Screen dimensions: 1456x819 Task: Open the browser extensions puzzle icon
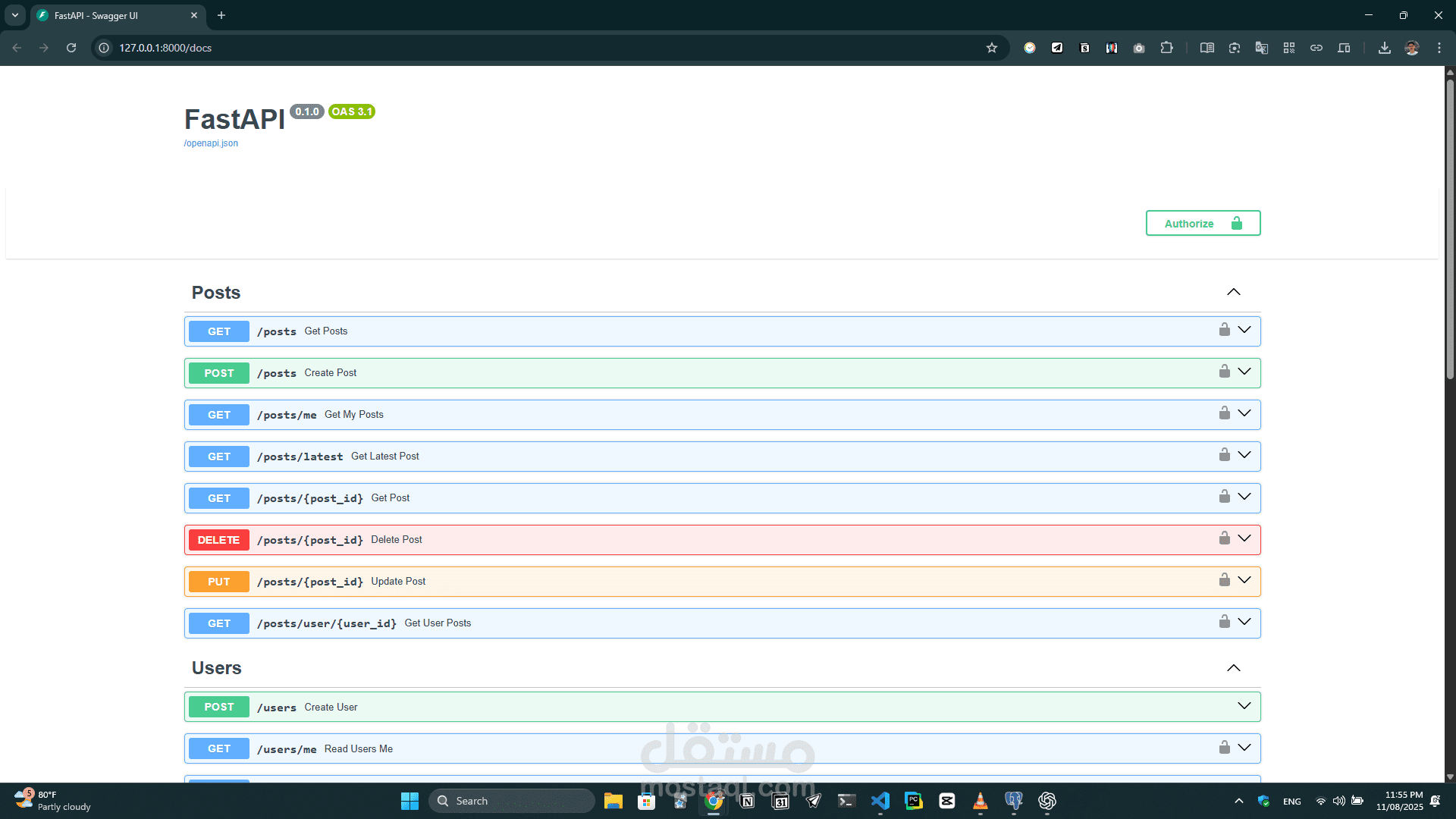(1166, 48)
